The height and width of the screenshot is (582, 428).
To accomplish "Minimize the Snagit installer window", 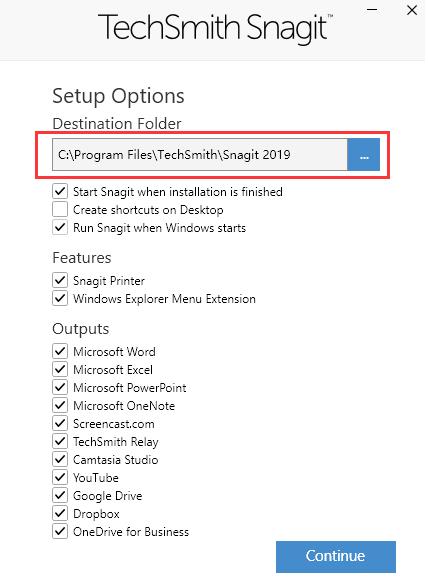I will tap(372, 10).
